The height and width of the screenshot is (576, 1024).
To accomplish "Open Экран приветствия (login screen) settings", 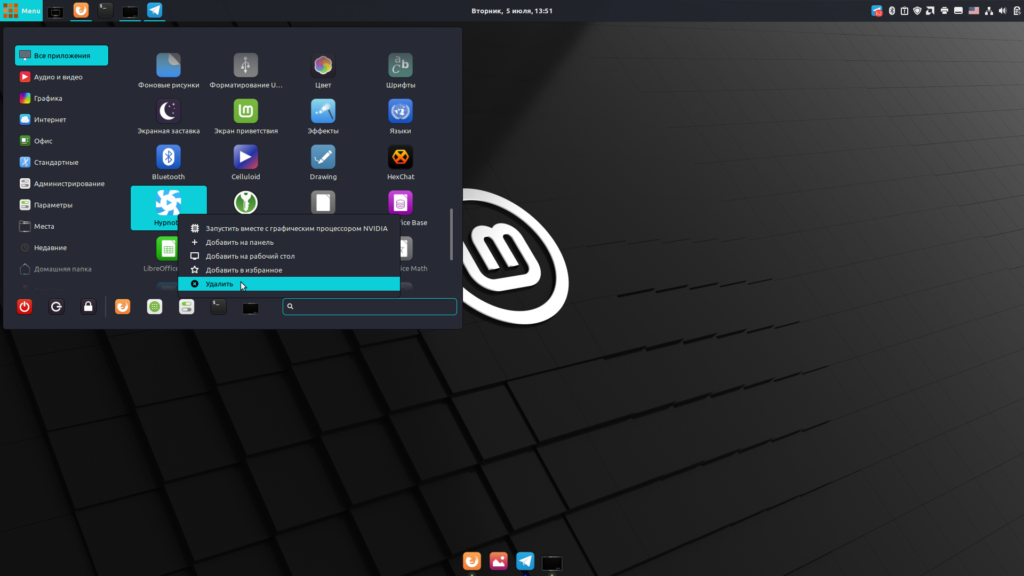I will click(245, 113).
